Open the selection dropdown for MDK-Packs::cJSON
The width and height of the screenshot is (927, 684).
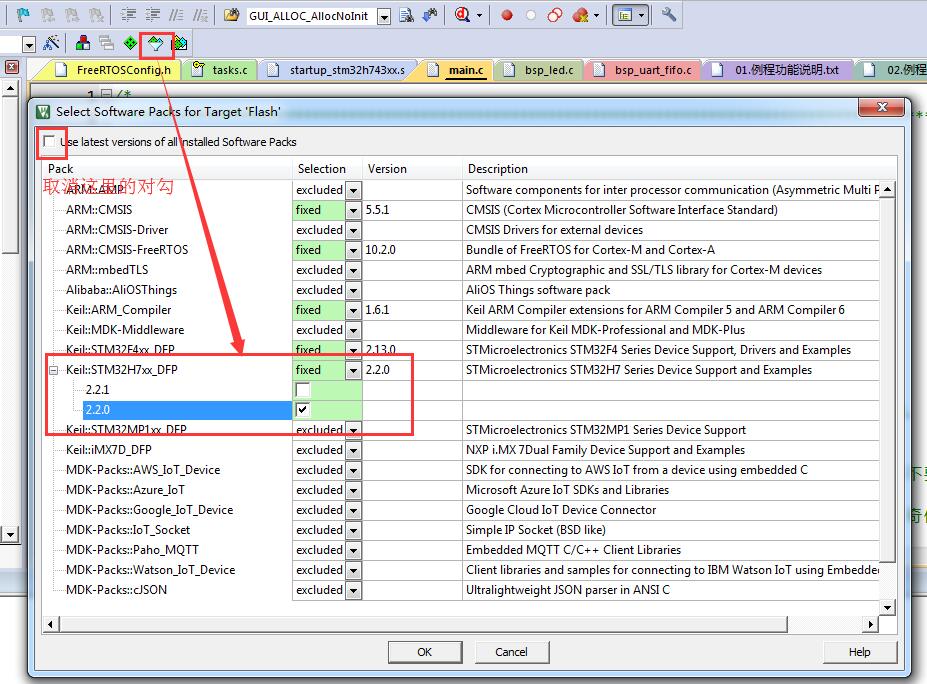(354, 591)
